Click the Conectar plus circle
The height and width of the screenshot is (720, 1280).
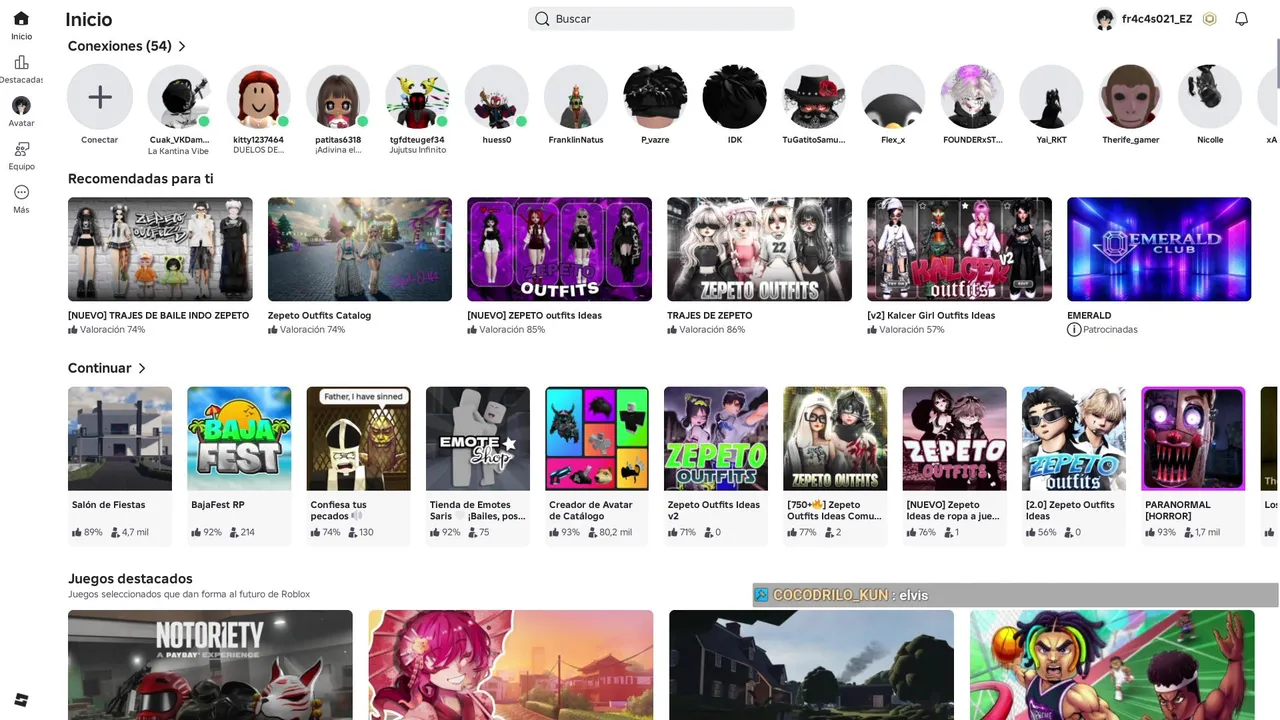[x=100, y=97]
